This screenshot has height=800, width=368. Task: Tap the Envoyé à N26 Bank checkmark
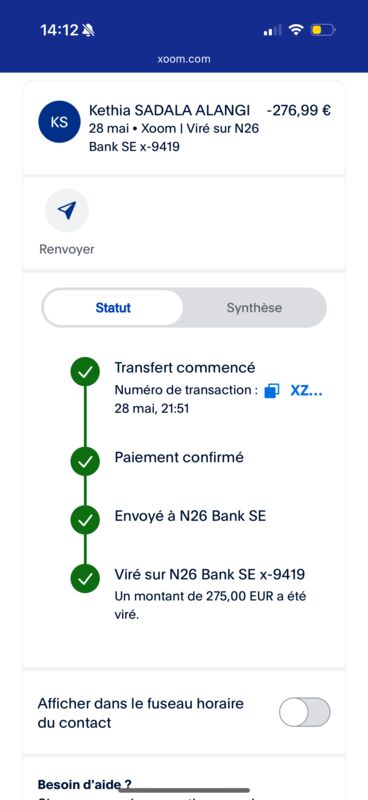point(85,520)
